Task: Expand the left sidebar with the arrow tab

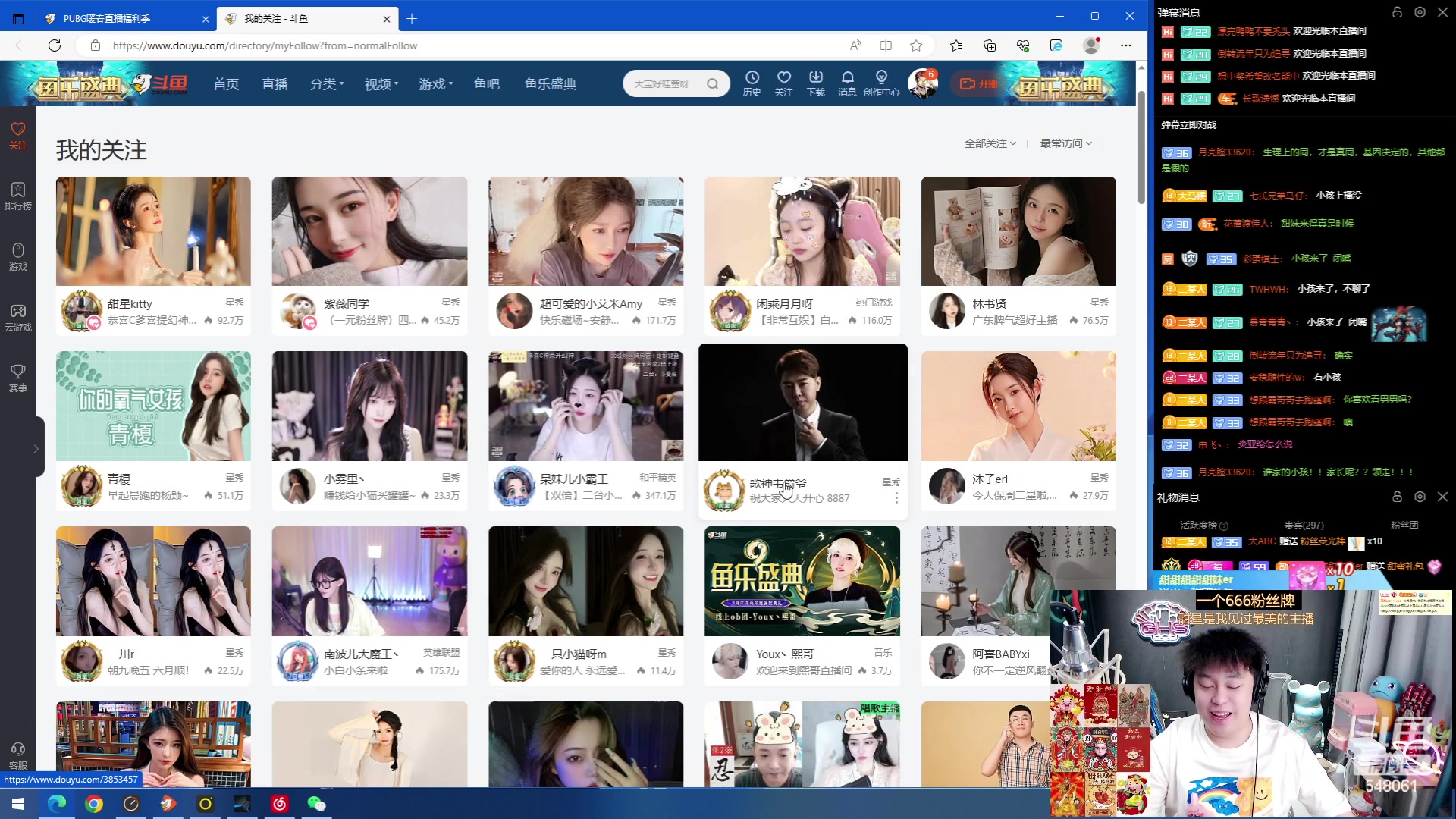Action: [36, 448]
